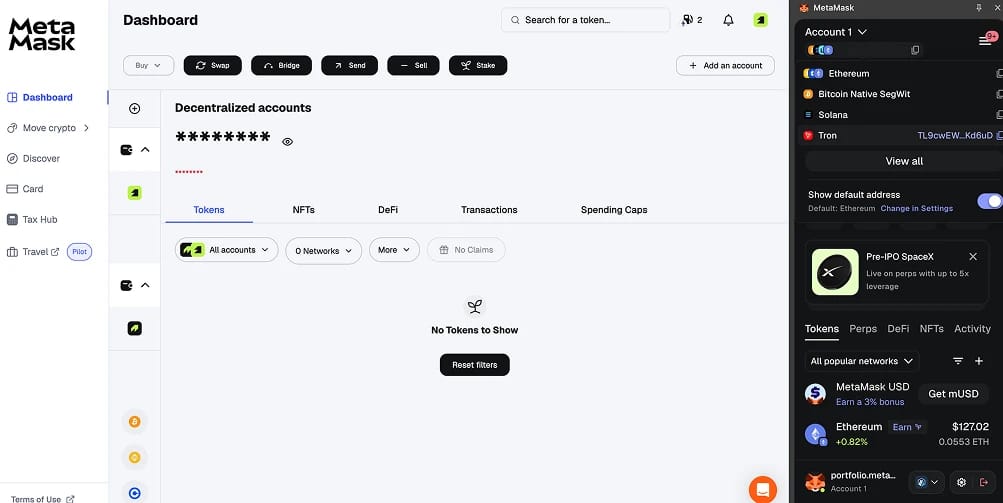Select the light green account avatar in the accounts rail
Viewport: 1003px width, 503px height.
(x=134, y=193)
